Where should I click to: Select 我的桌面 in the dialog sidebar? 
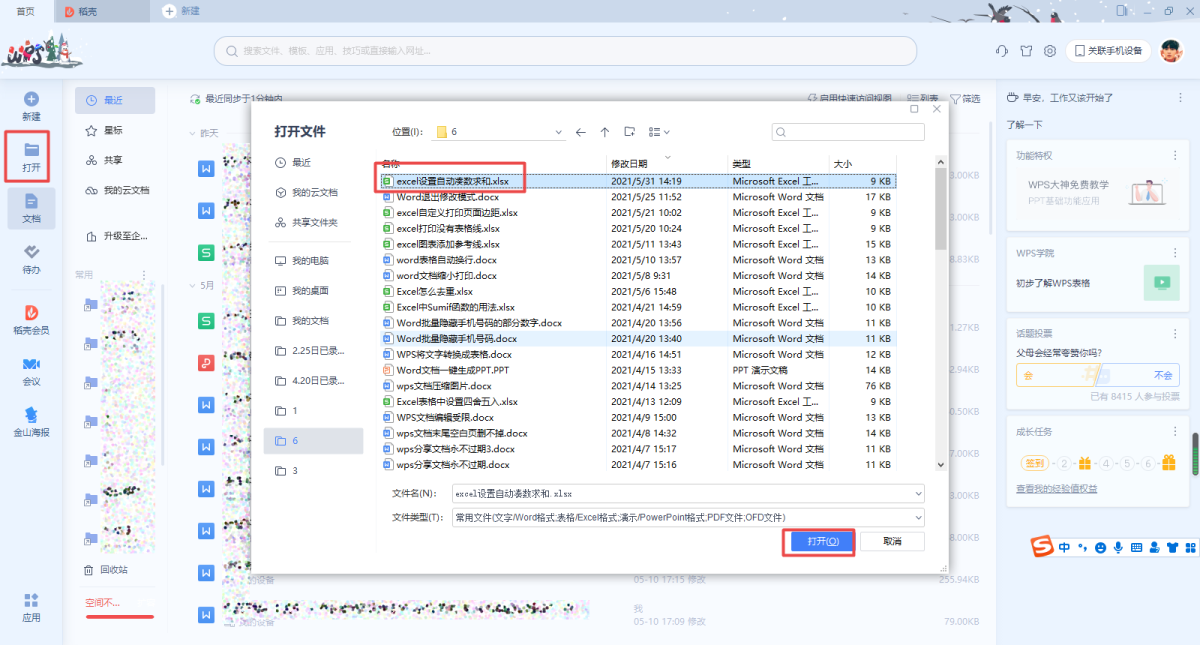point(310,290)
